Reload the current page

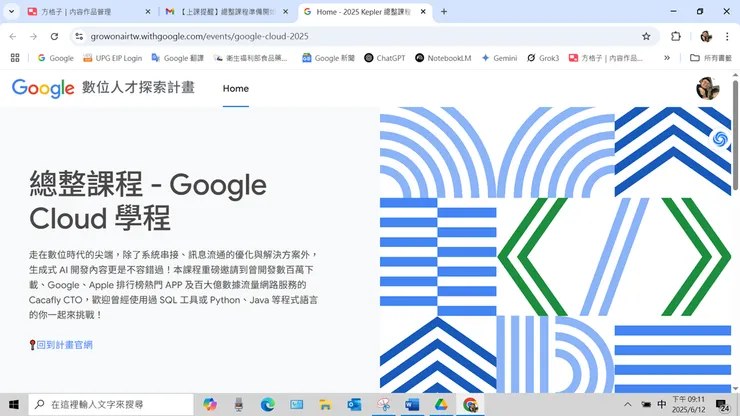pyautogui.click(x=54, y=36)
